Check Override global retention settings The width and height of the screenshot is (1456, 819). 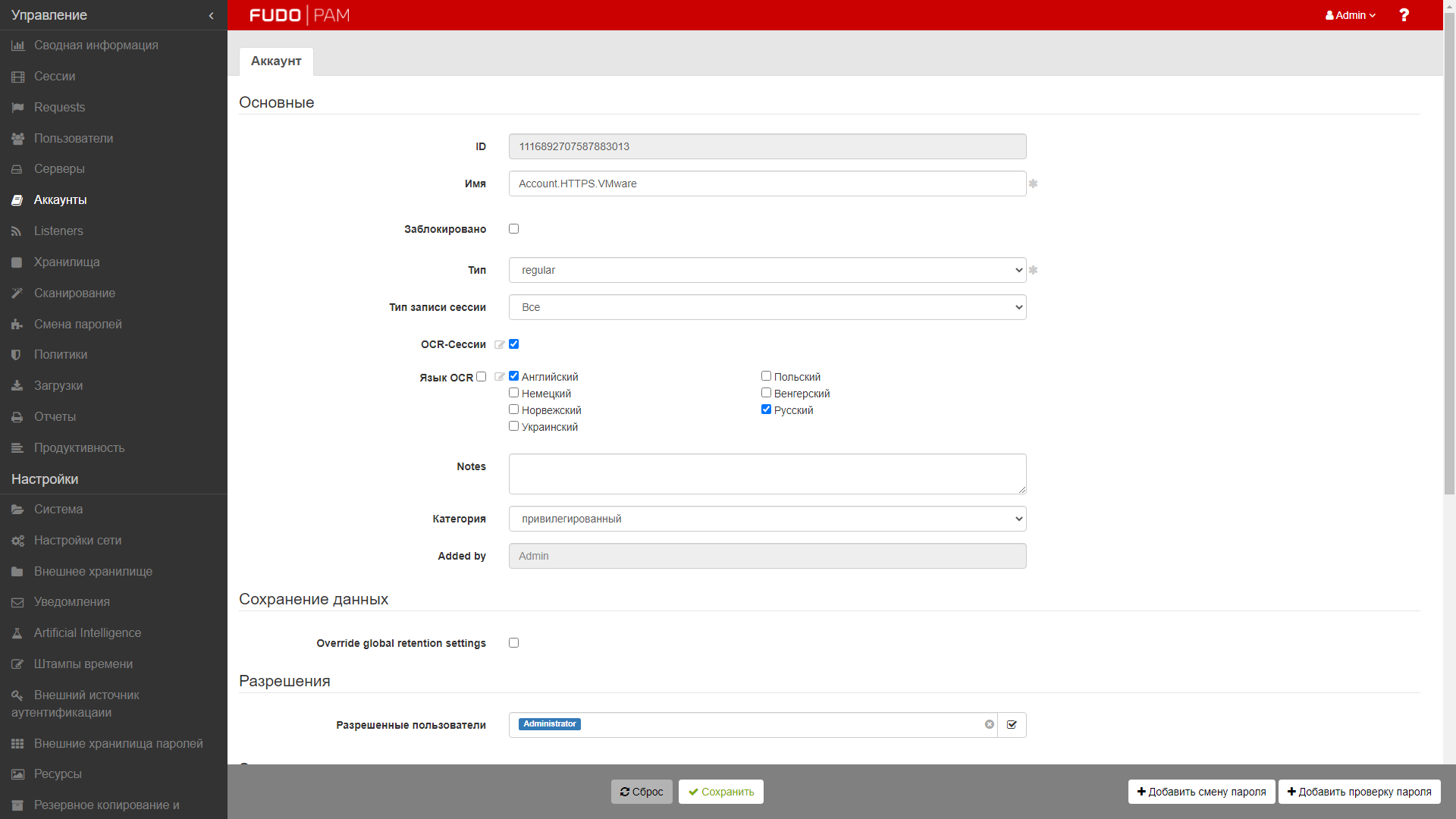pos(513,643)
